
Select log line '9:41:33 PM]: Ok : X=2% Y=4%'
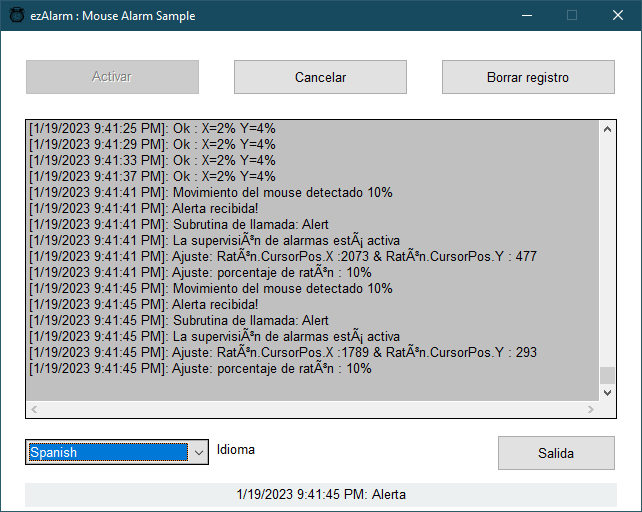pyautogui.click(x=152, y=161)
